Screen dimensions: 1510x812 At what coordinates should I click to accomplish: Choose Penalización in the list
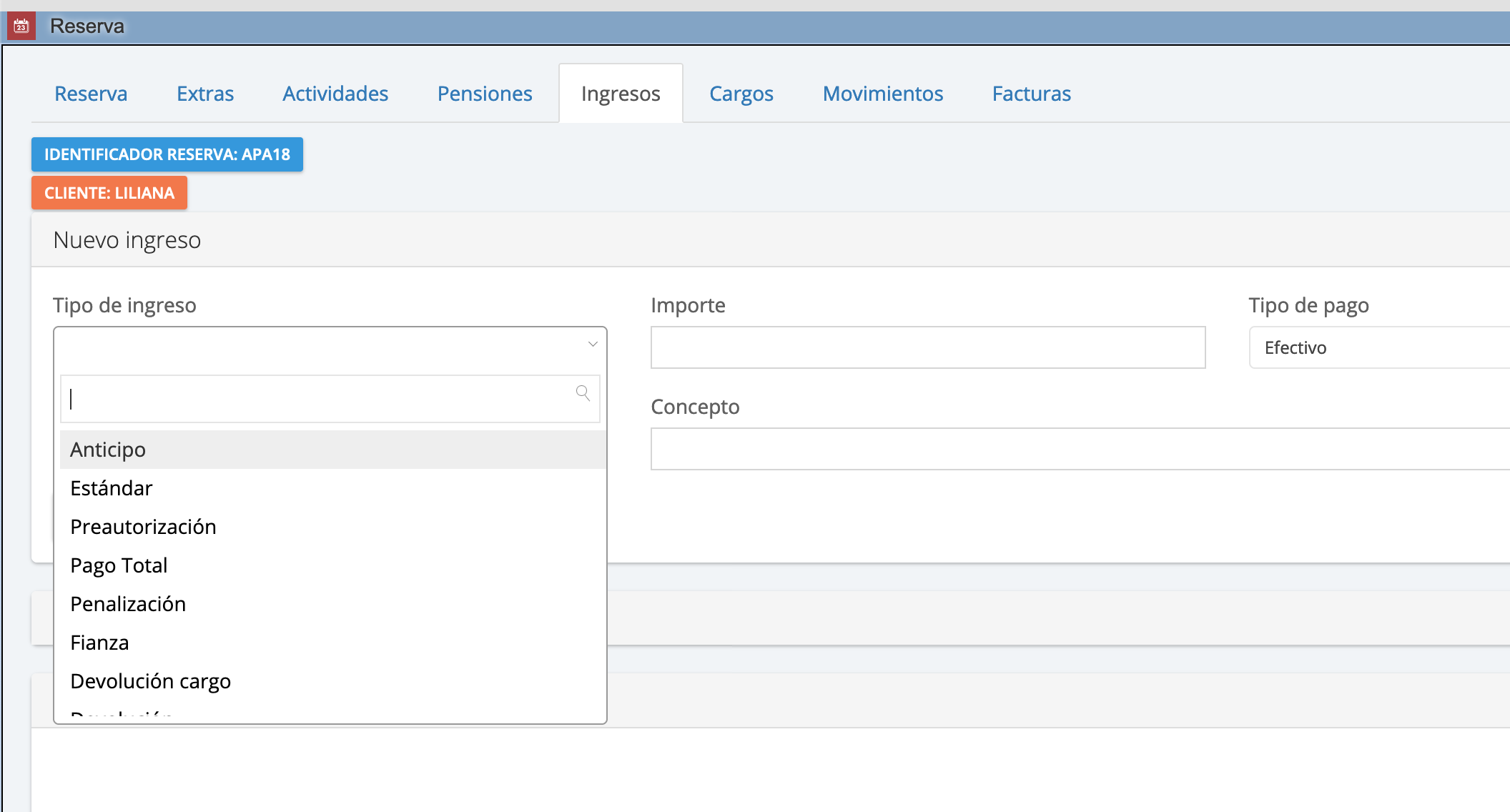[x=128, y=604]
